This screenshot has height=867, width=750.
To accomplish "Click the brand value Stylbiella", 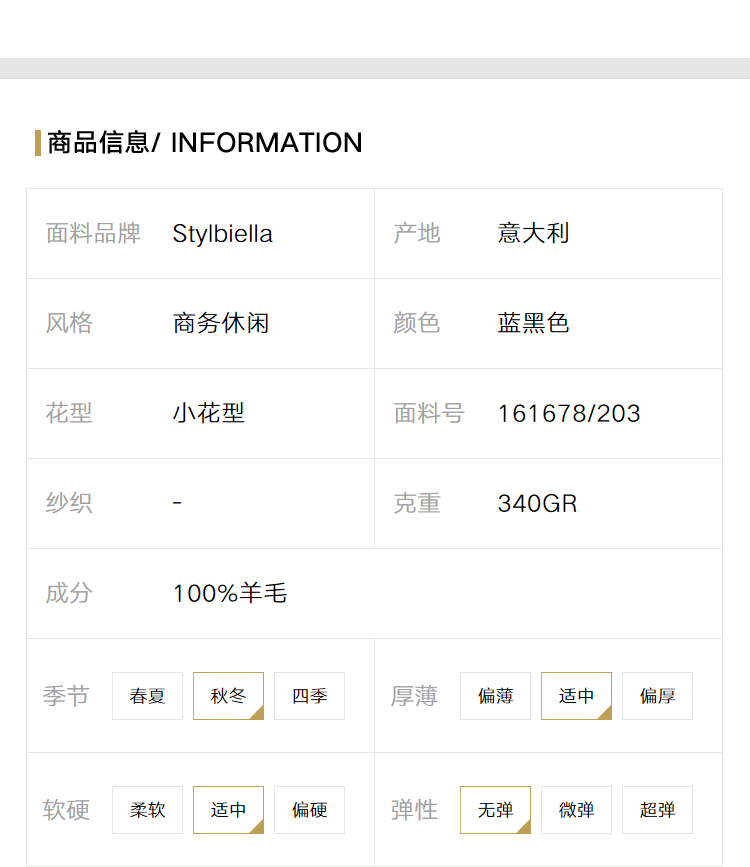I will click(x=222, y=234).
